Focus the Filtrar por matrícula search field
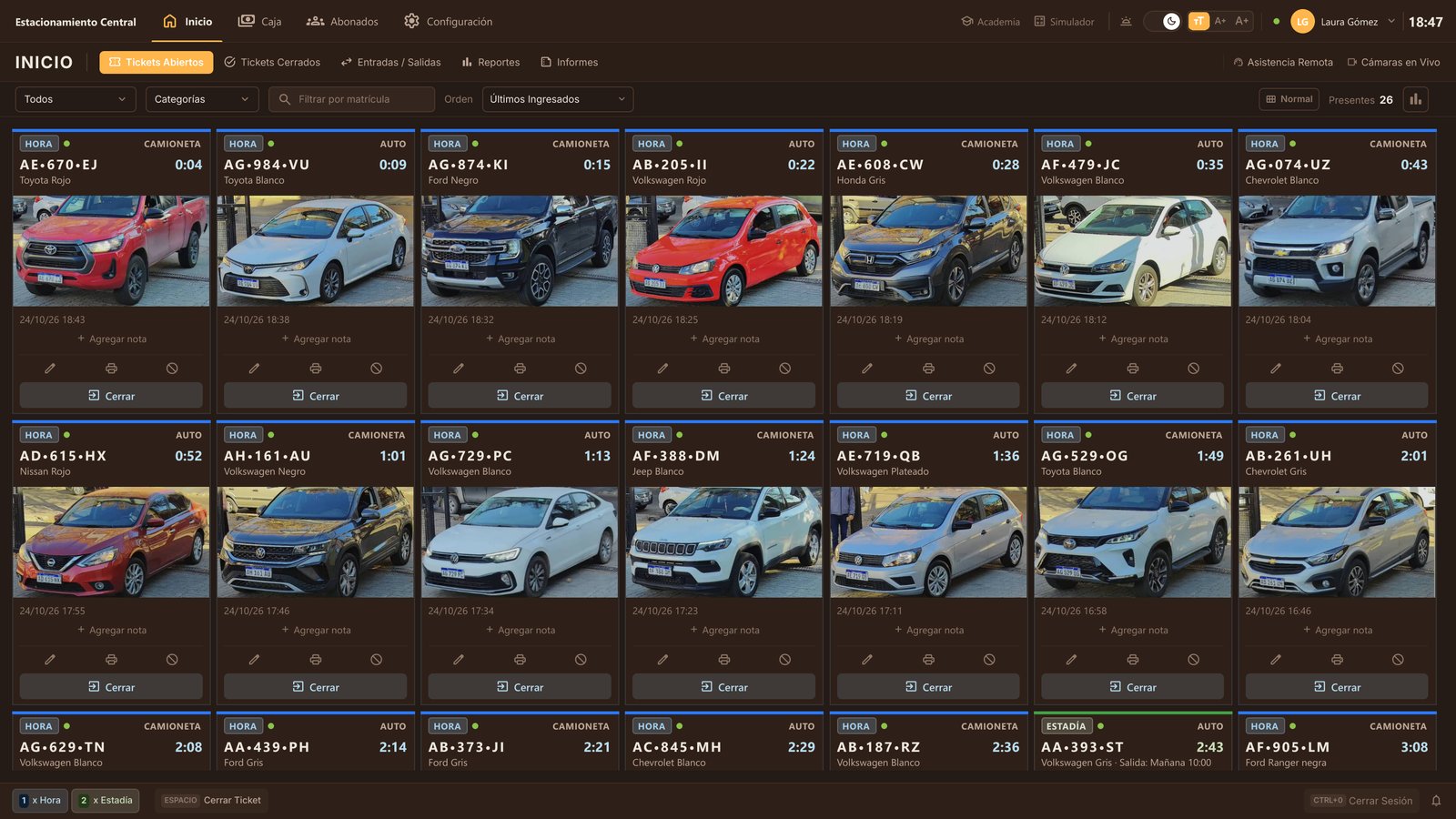The height and width of the screenshot is (819, 1456). coord(351,99)
